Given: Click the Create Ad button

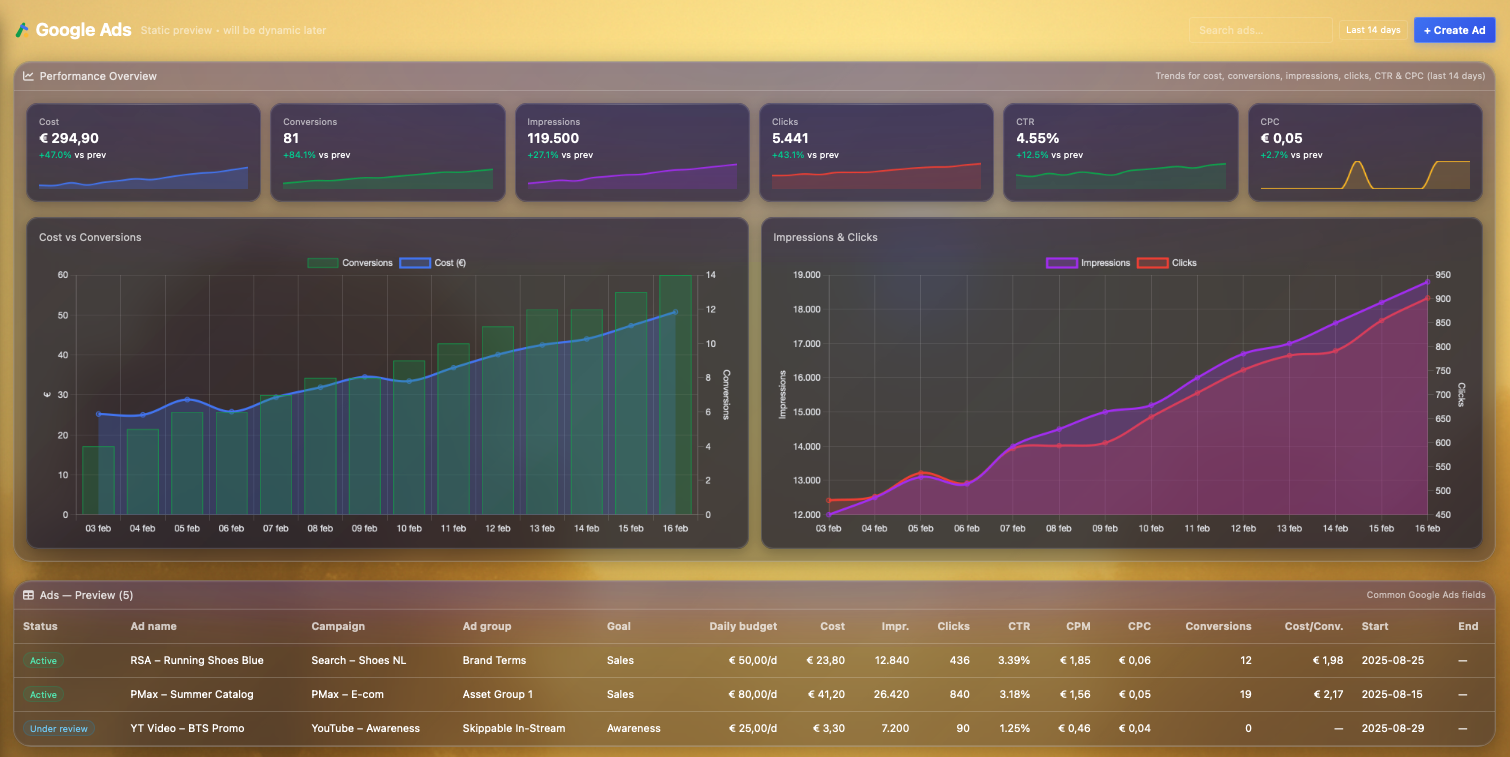Looking at the screenshot, I should point(1453,30).
